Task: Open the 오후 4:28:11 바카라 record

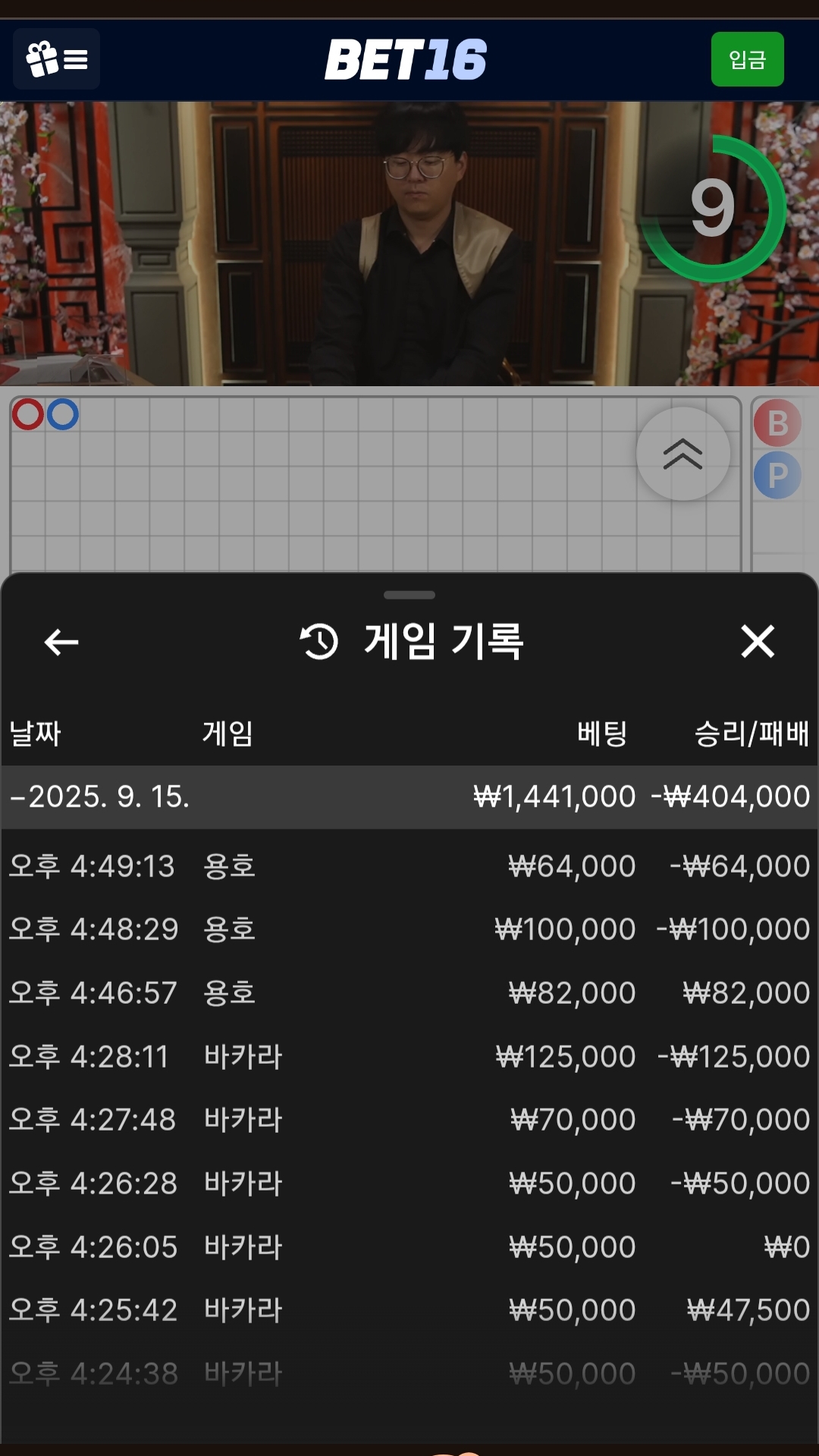Action: tap(409, 1056)
